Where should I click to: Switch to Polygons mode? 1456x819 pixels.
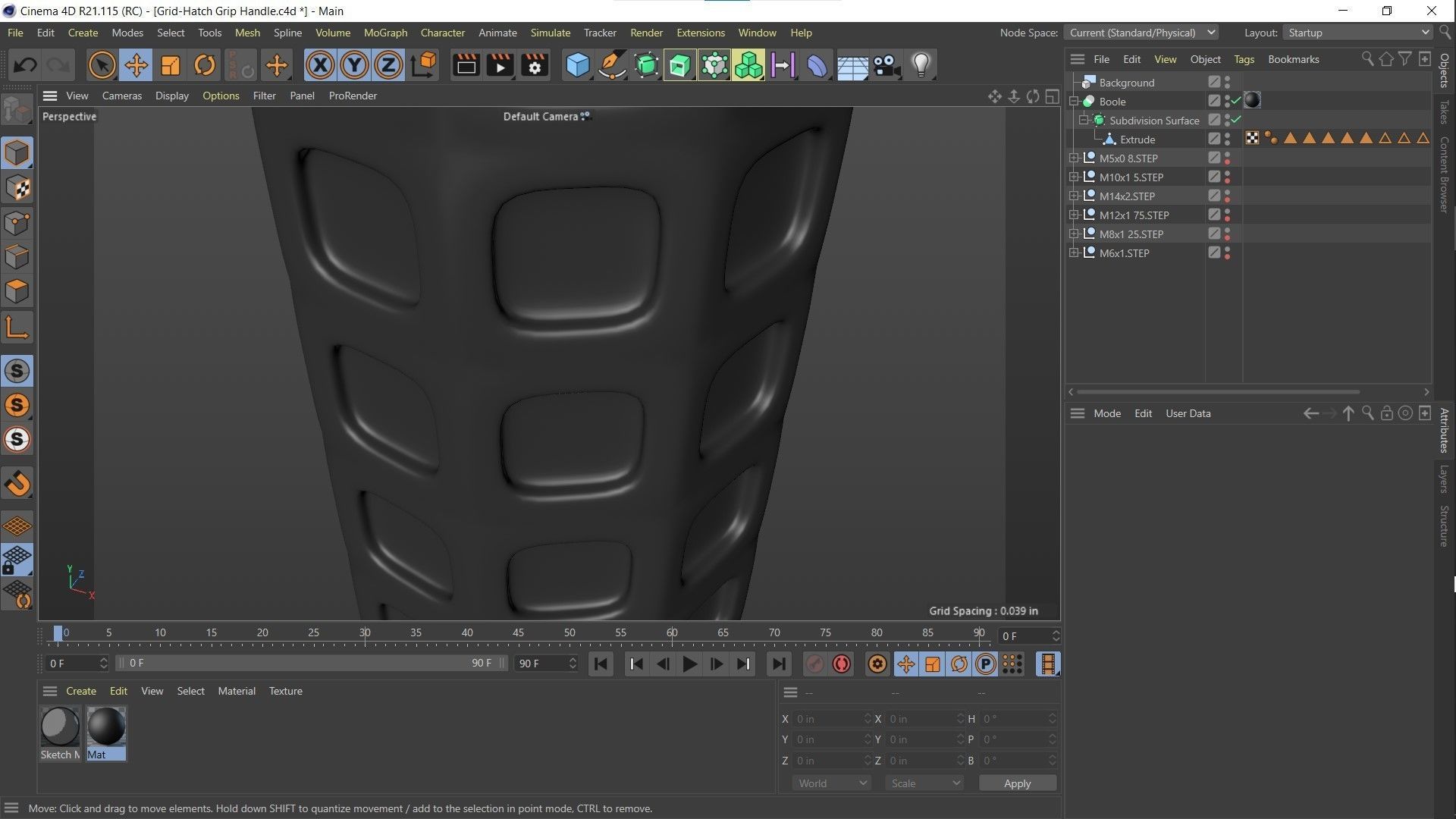(17, 291)
